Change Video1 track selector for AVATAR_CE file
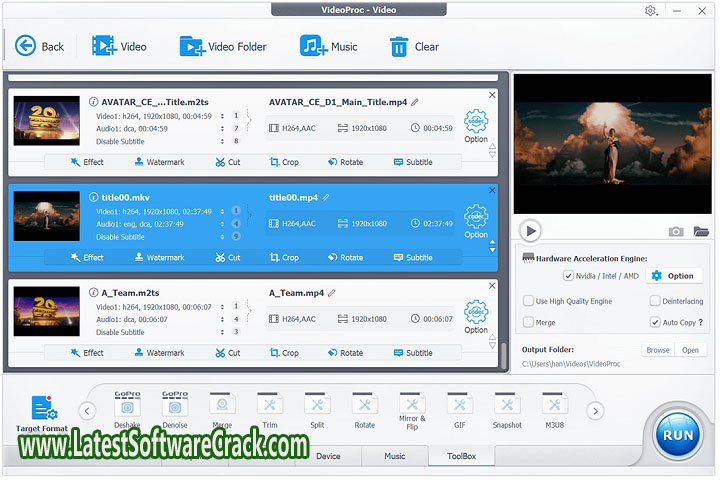This screenshot has height=480, width=720. pos(236,115)
